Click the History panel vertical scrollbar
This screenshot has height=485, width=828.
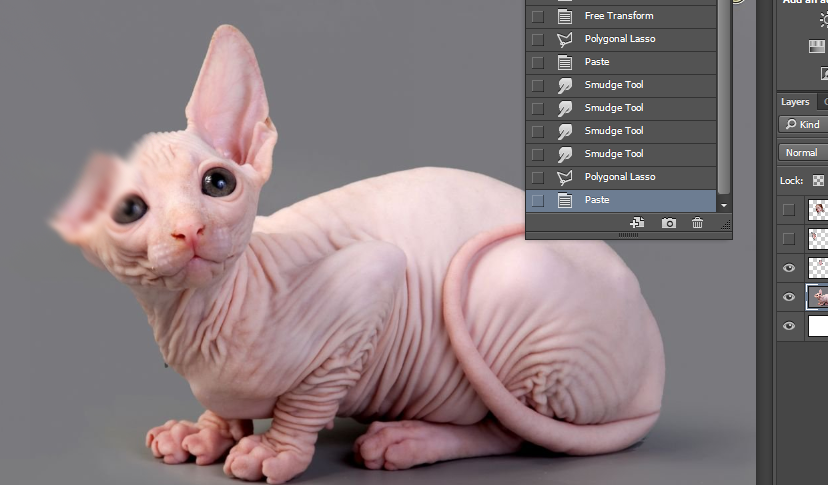tap(724, 100)
